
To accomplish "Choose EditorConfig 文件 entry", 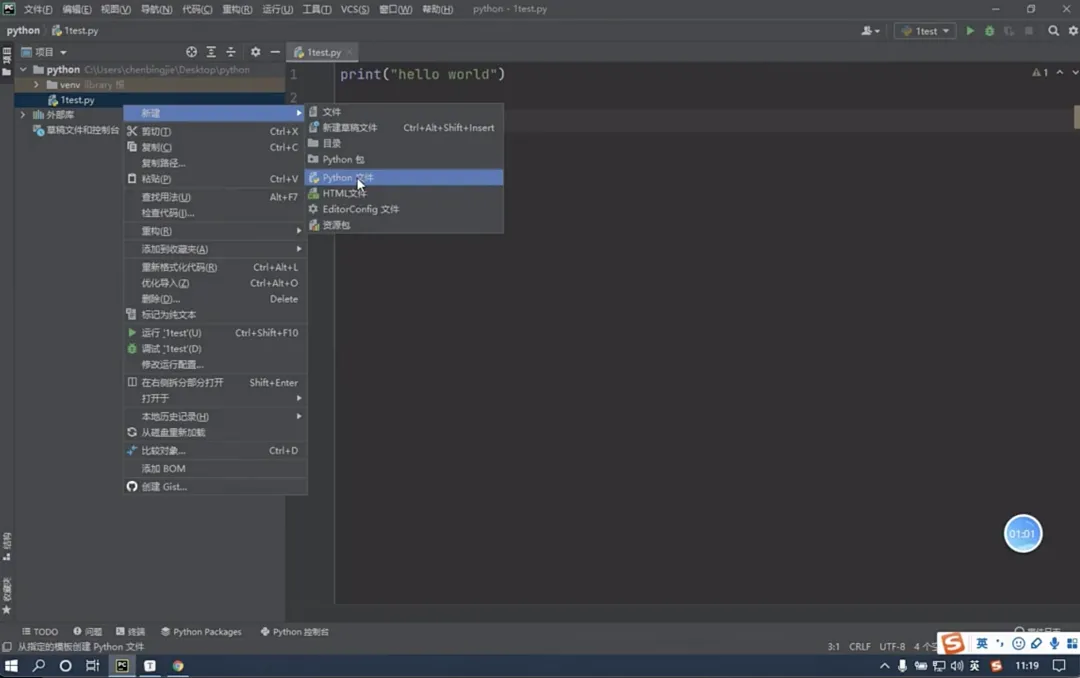I will tap(404, 209).
